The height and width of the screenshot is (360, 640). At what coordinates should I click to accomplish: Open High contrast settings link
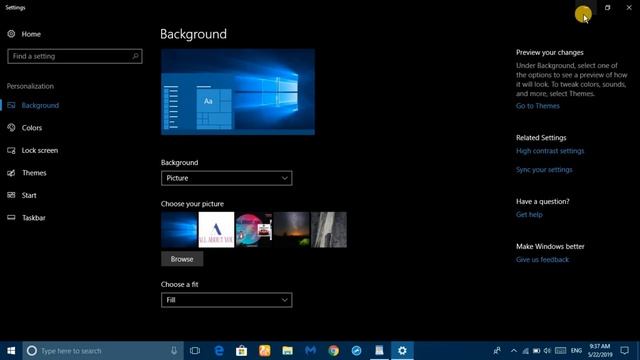pyautogui.click(x=550, y=151)
